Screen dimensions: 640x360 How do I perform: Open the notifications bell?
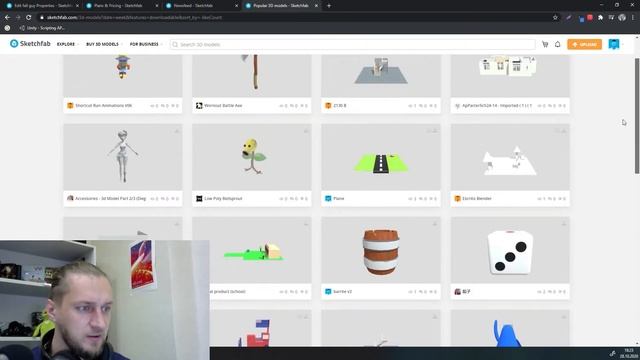(x=558, y=44)
